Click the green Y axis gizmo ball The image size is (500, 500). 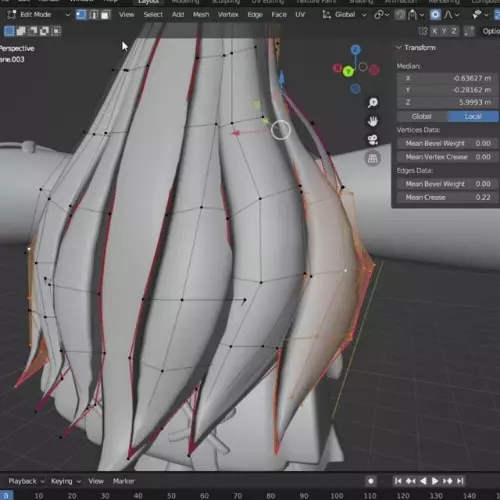pos(348,71)
